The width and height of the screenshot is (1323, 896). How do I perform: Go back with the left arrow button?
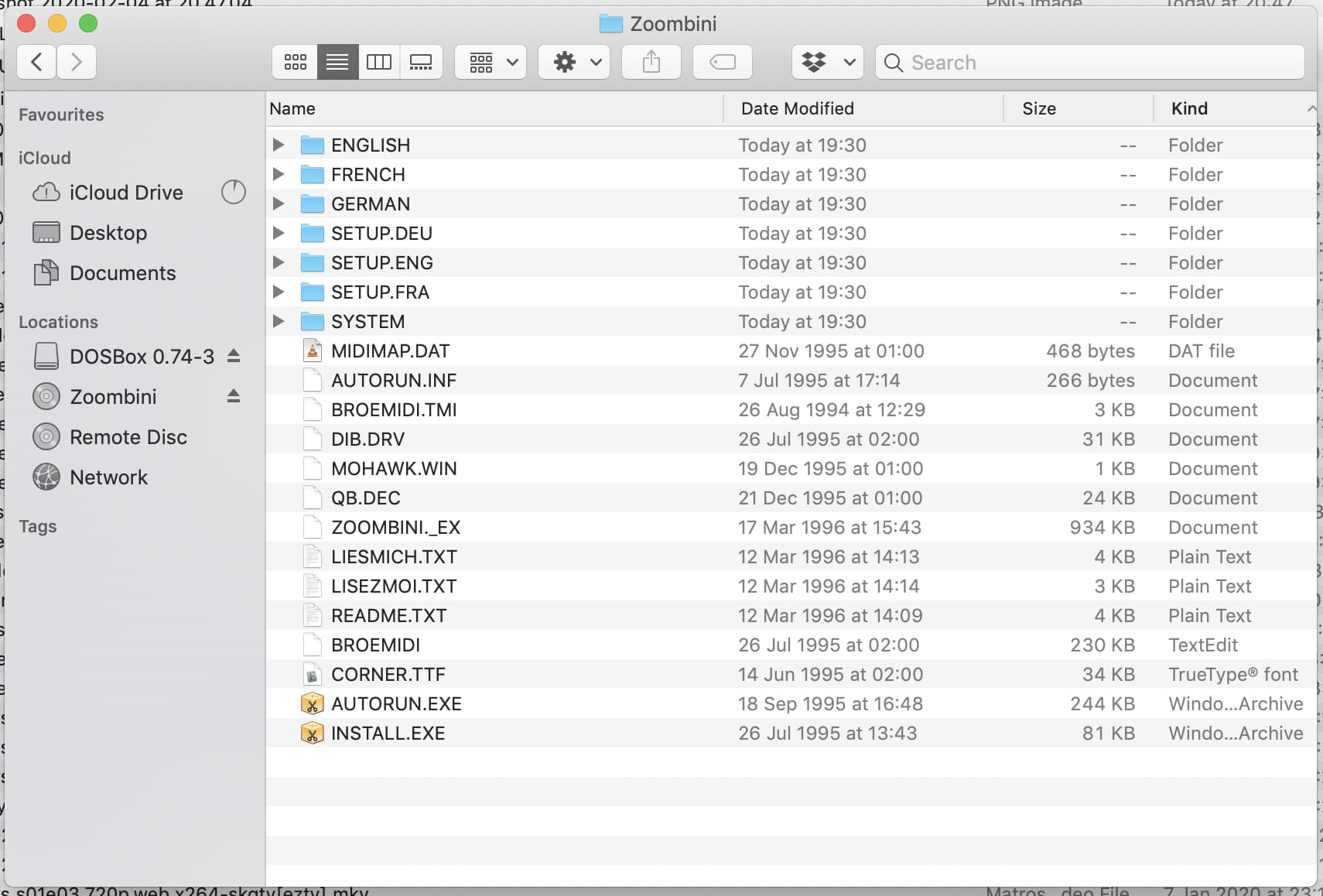(36, 62)
